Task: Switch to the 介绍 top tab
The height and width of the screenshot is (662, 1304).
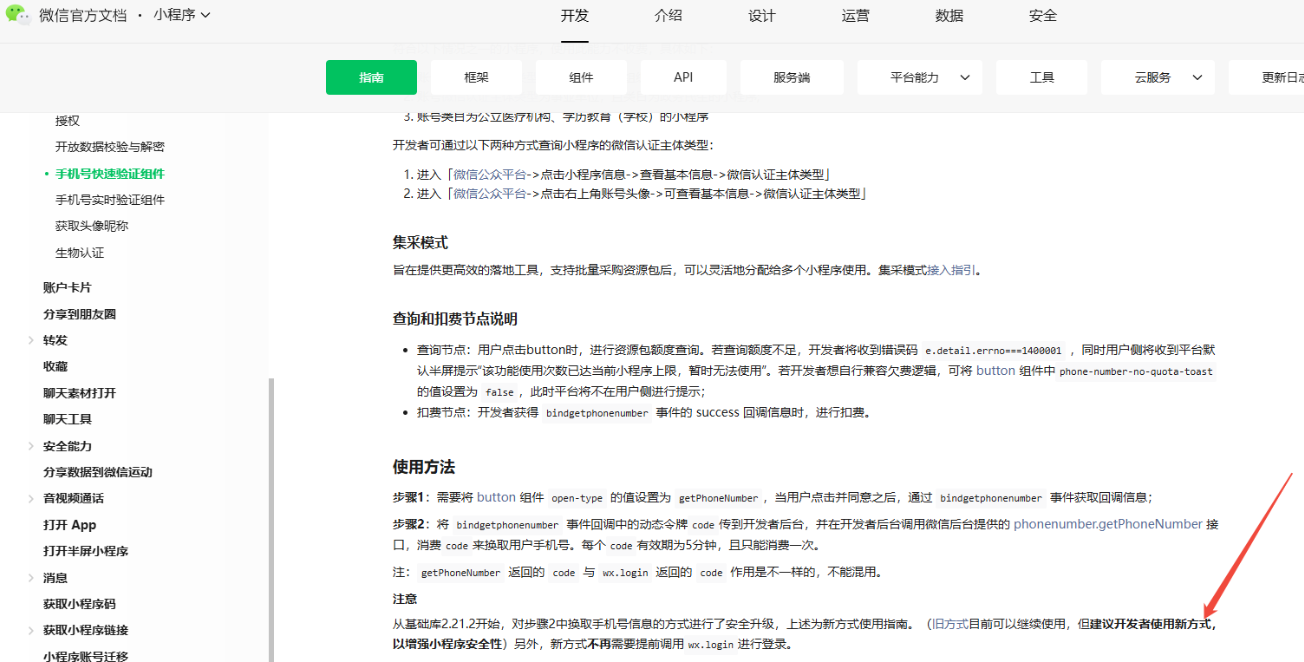Action: [x=668, y=15]
